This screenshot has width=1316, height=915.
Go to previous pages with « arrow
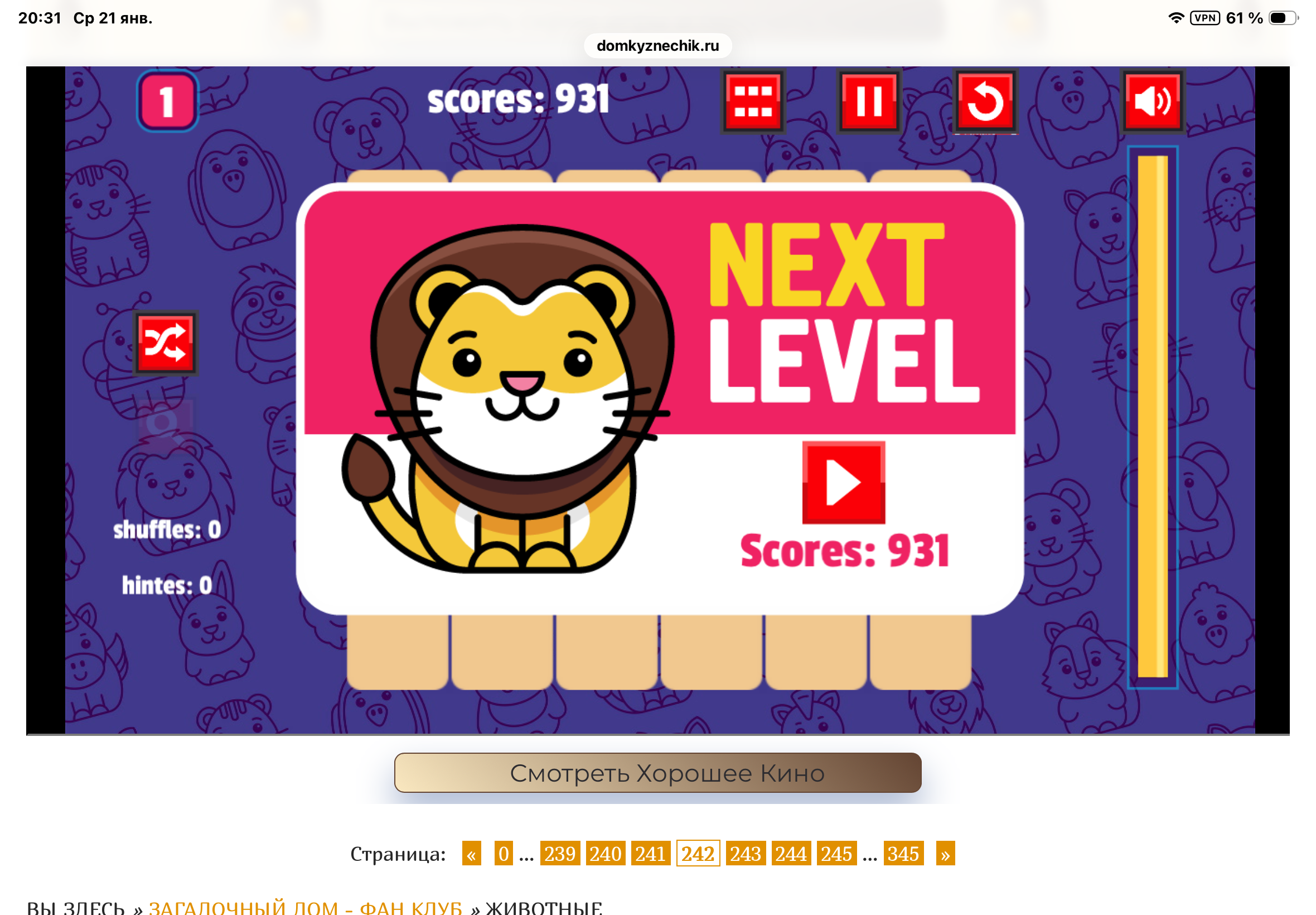tap(471, 853)
